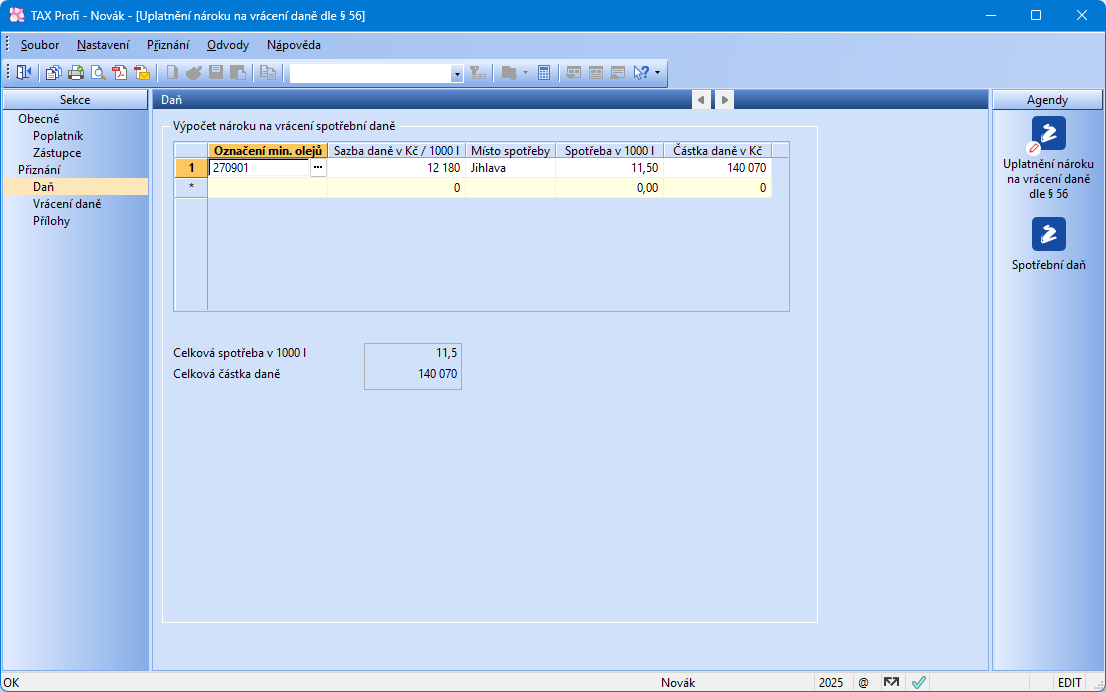Click the green checkmark in status bar
This screenshot has width=1106, height=692.
pyautogui.click(x=918, y=682)
